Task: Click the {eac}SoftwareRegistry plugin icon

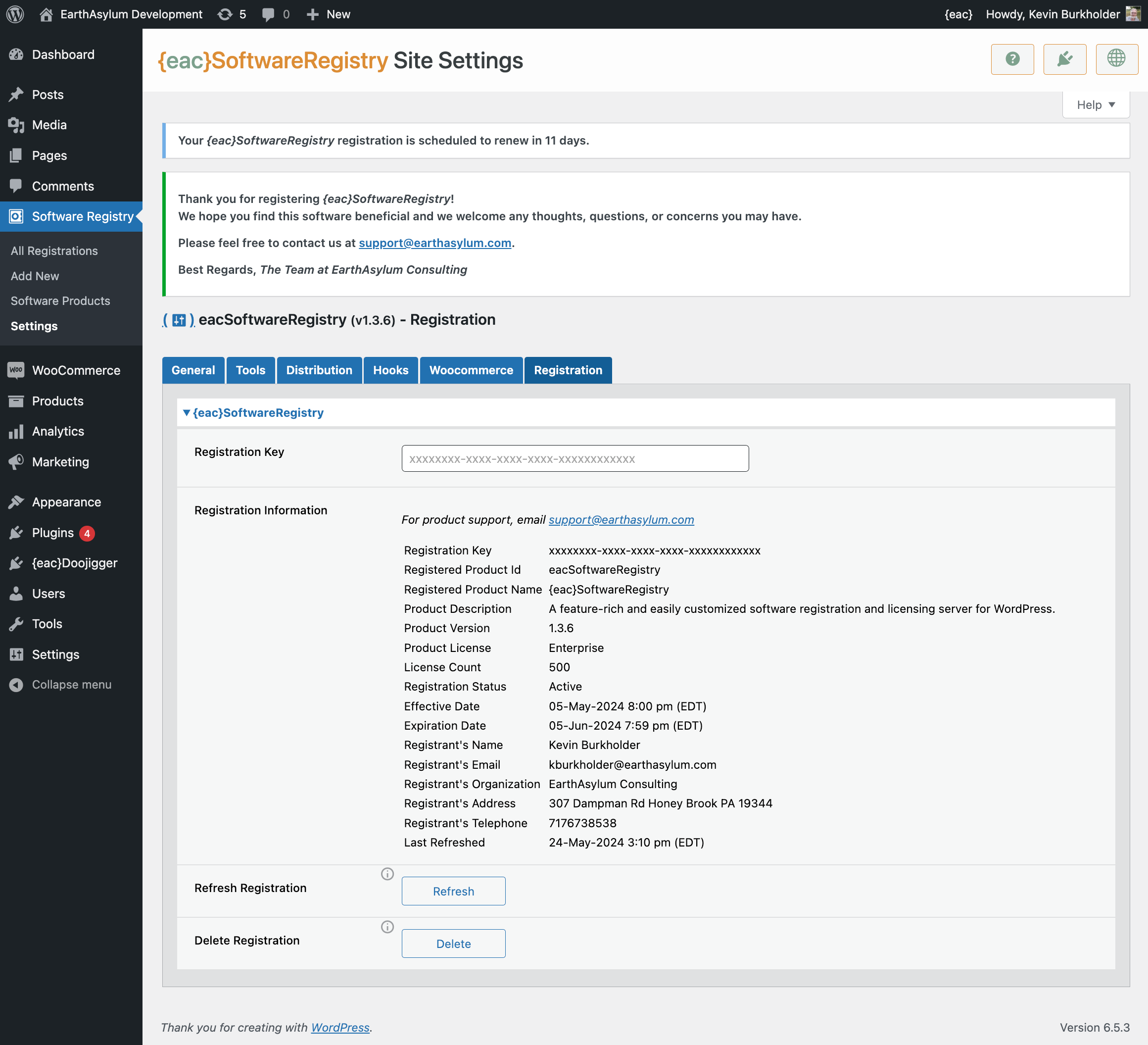Action: tap(178, 320)
